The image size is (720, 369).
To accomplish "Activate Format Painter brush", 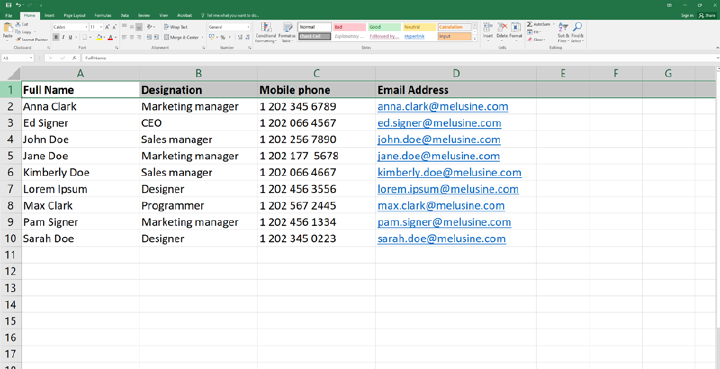I will [x=31, y=39].
